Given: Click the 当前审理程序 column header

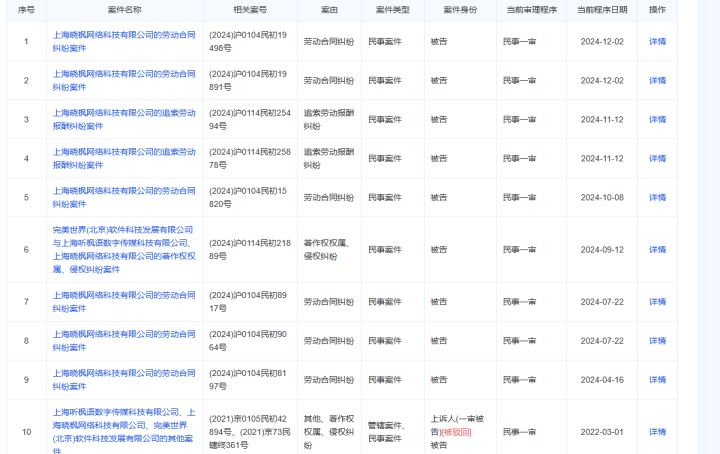Looking at the screenshot, I should coord(531,10).
